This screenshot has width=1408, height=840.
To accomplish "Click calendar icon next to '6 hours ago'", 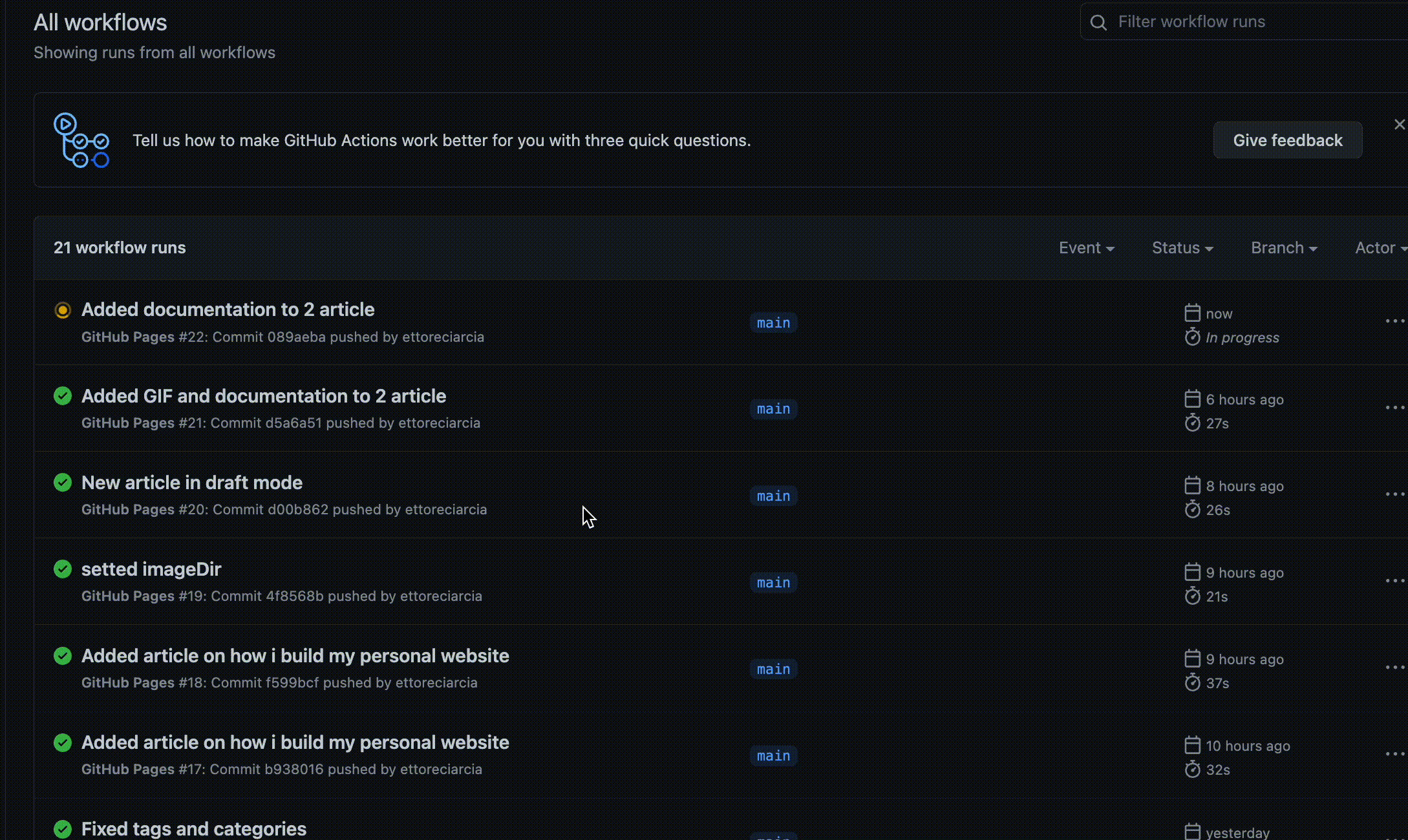I will [x=1193, y=399].
